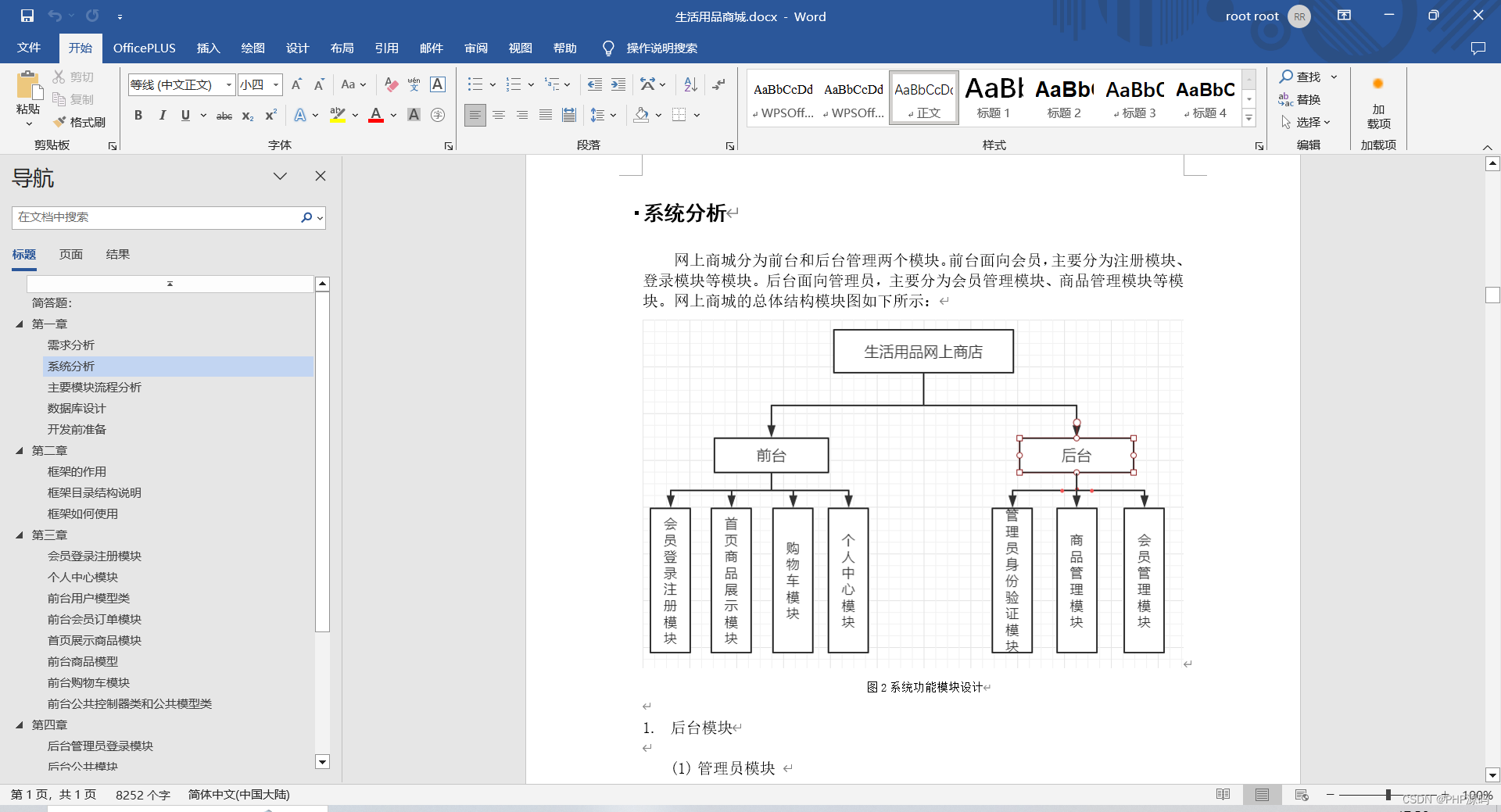Collapse the 第三章 heading
Viewport: 1501px width, 812px height.
(x=20, y=535)
